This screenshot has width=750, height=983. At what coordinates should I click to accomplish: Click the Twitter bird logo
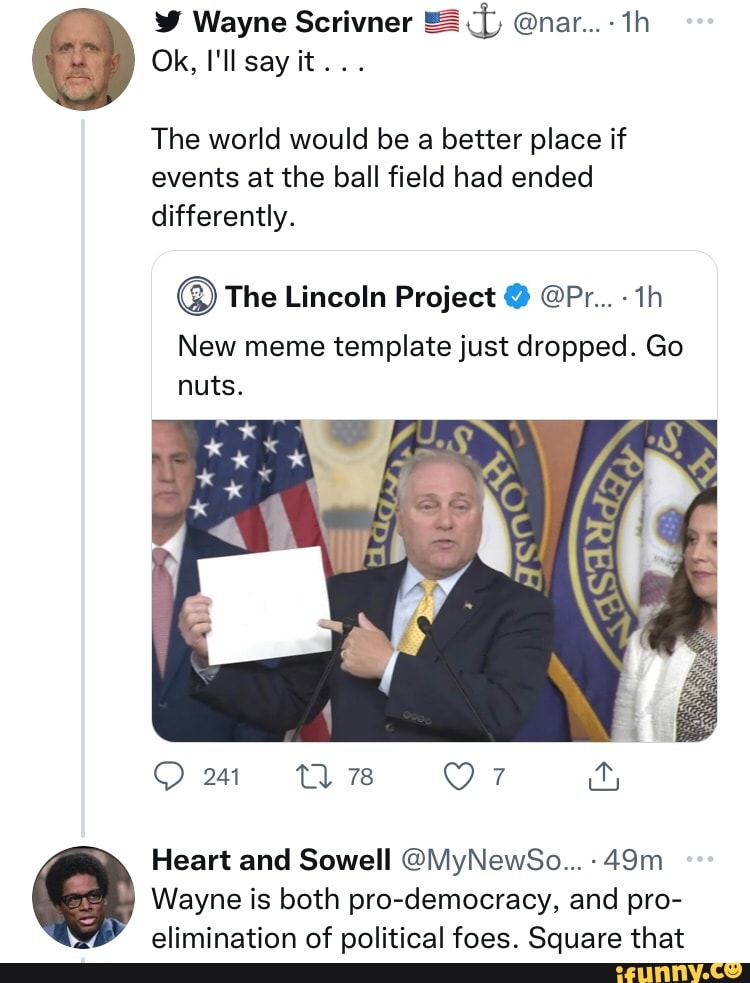(x=167, y=22)
